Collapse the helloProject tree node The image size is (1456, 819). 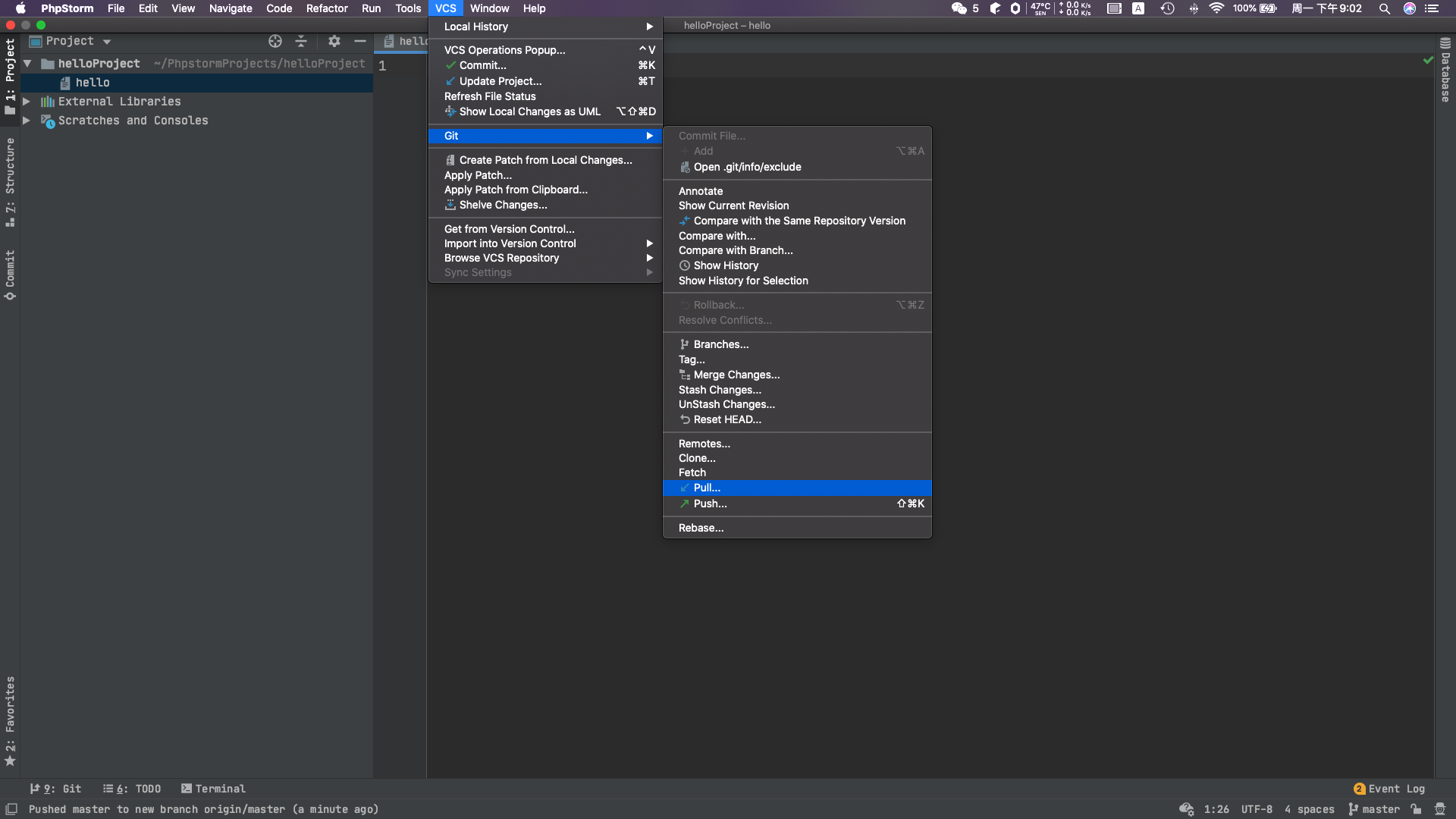tap(27, 64)
